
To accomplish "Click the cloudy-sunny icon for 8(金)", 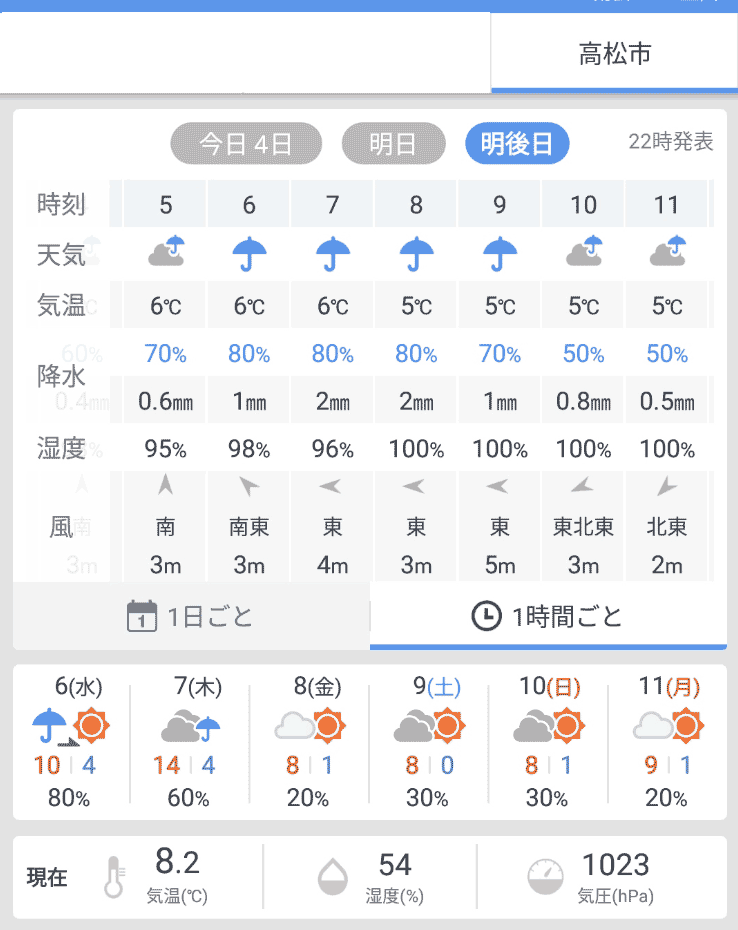I will (x=310, y=725).
